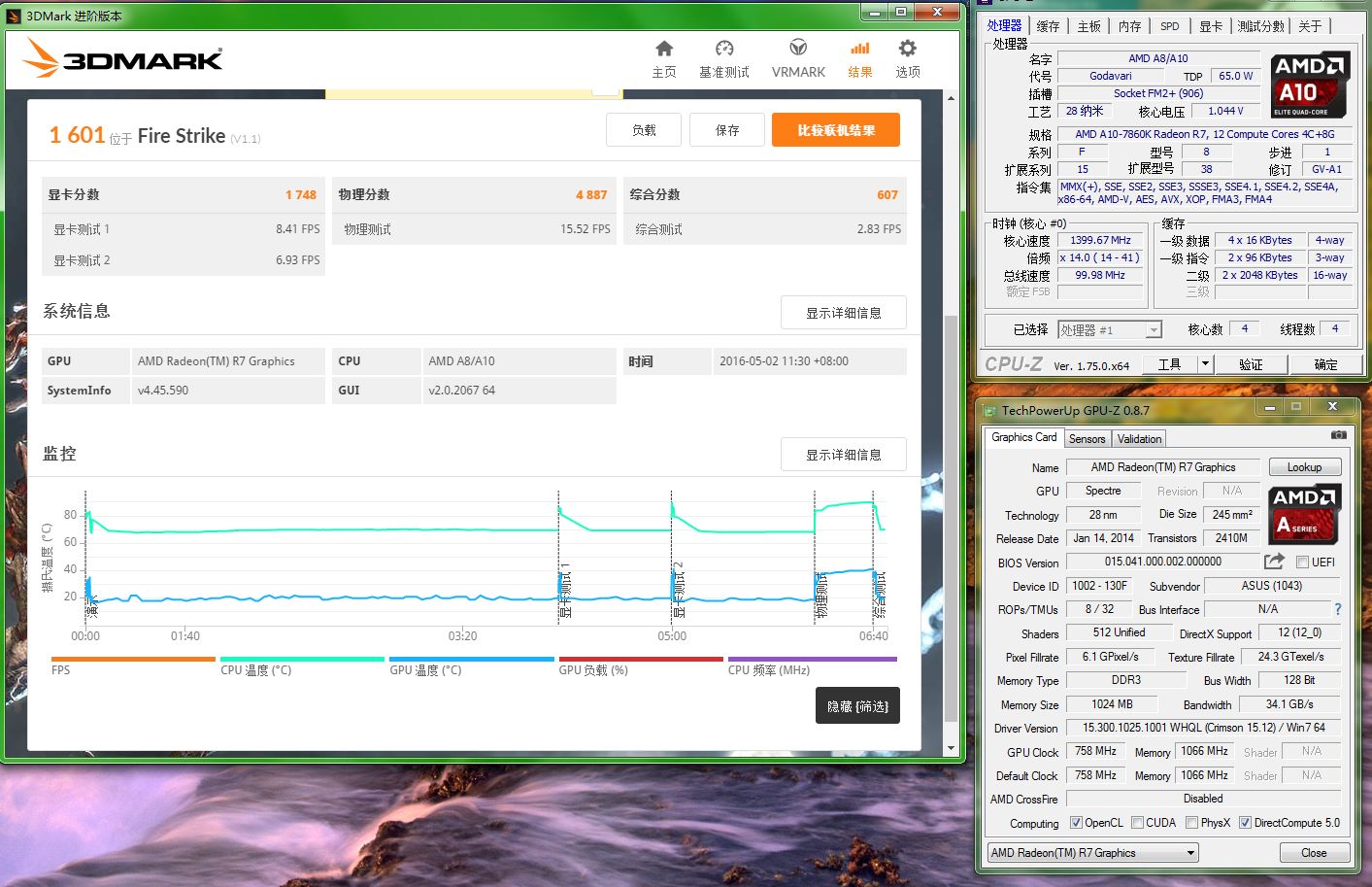
Task: Toggle the UEFI checkbox in GPU-Z
Action: 1302,562
